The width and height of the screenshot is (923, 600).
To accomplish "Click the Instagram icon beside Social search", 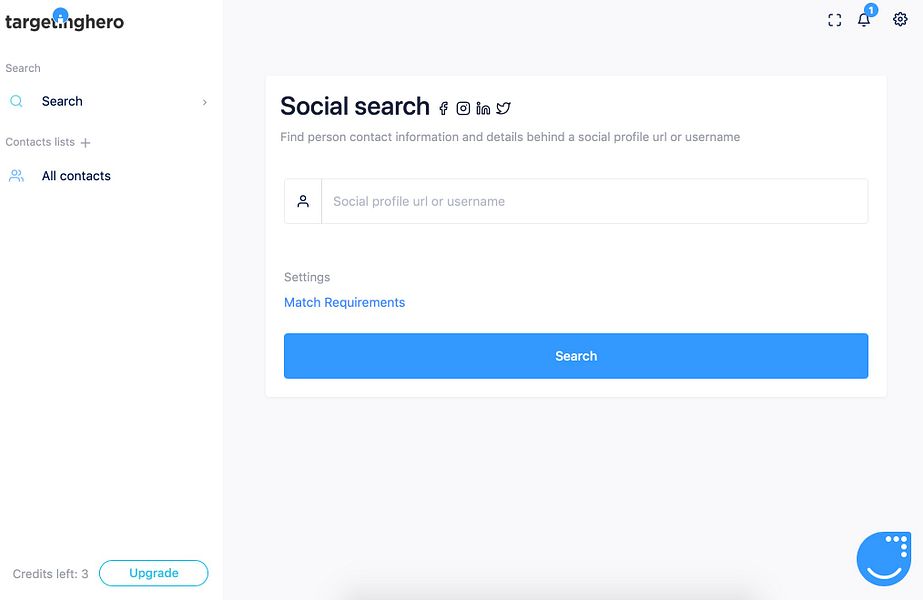I will [x=463, y=108].
